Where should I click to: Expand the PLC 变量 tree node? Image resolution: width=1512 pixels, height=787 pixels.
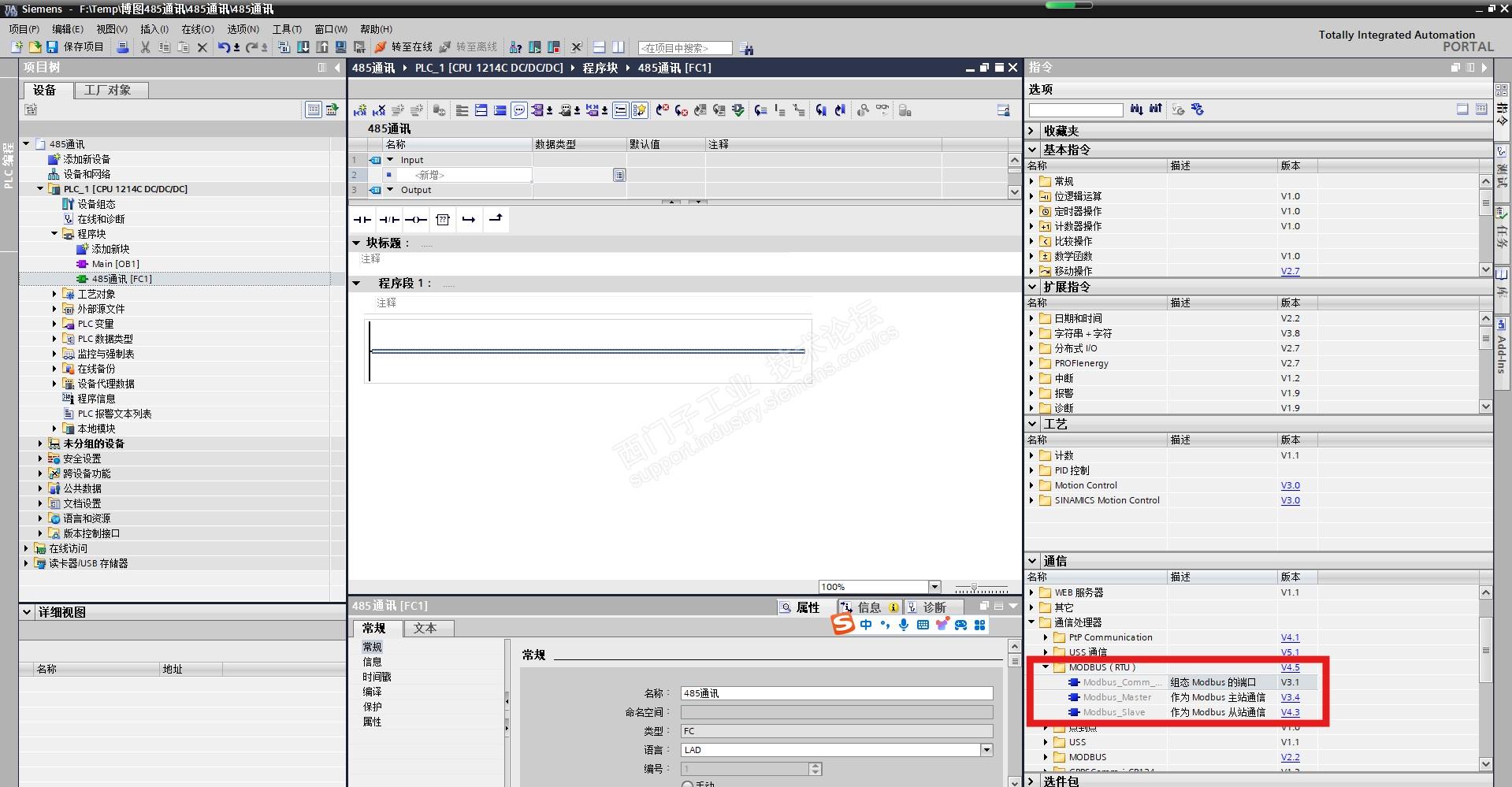tap(54, 324)
